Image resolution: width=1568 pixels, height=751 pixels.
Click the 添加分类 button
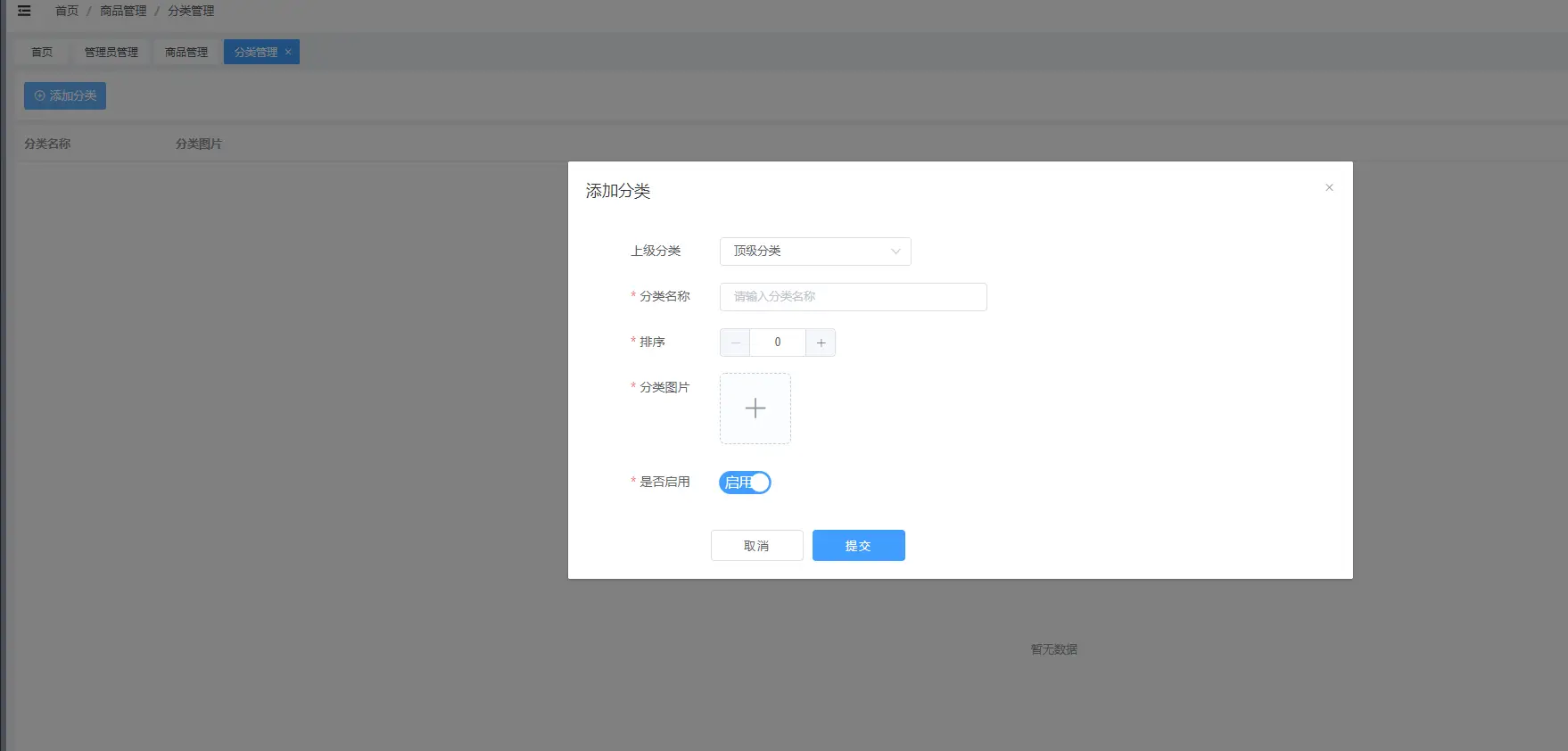tap(65, 95)
